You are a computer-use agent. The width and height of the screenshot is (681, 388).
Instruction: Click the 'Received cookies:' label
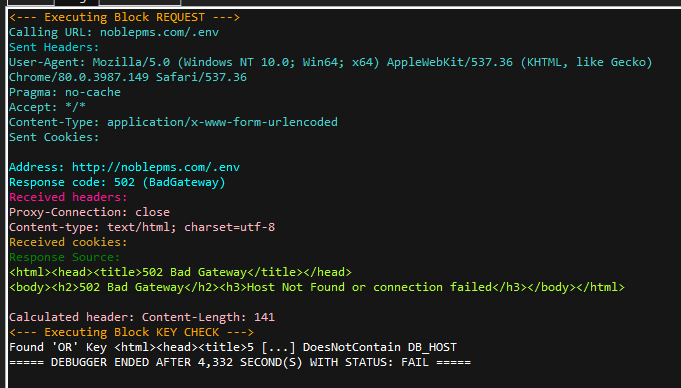68,242
